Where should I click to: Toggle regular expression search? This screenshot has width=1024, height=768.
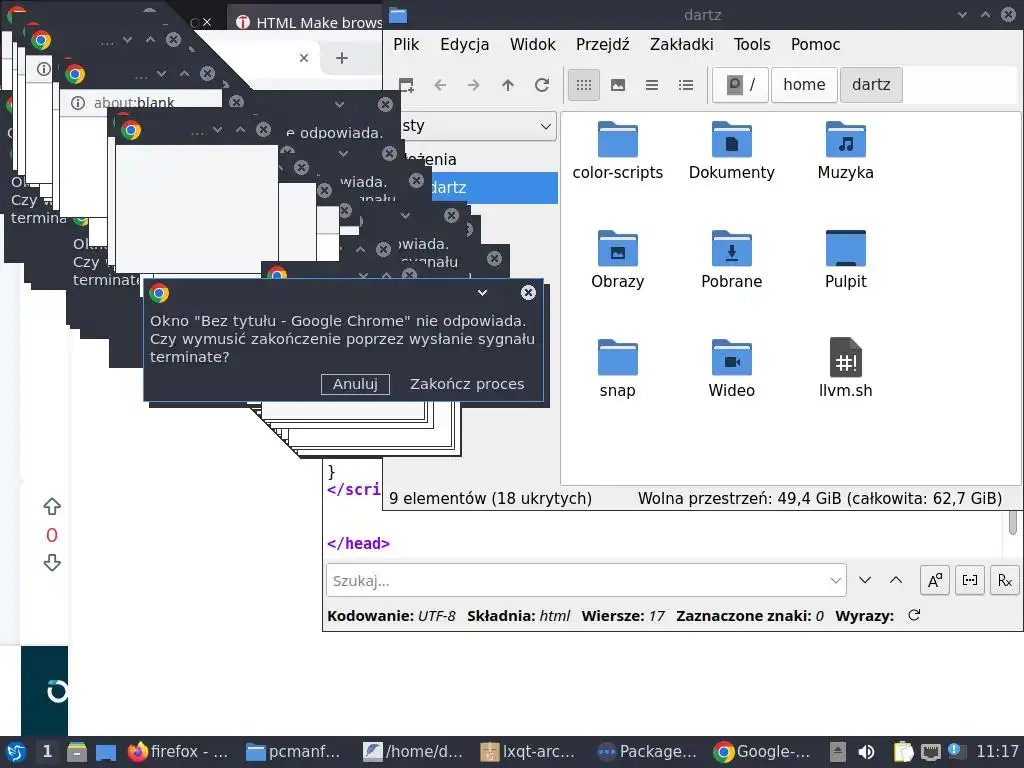pos(1005,580)
